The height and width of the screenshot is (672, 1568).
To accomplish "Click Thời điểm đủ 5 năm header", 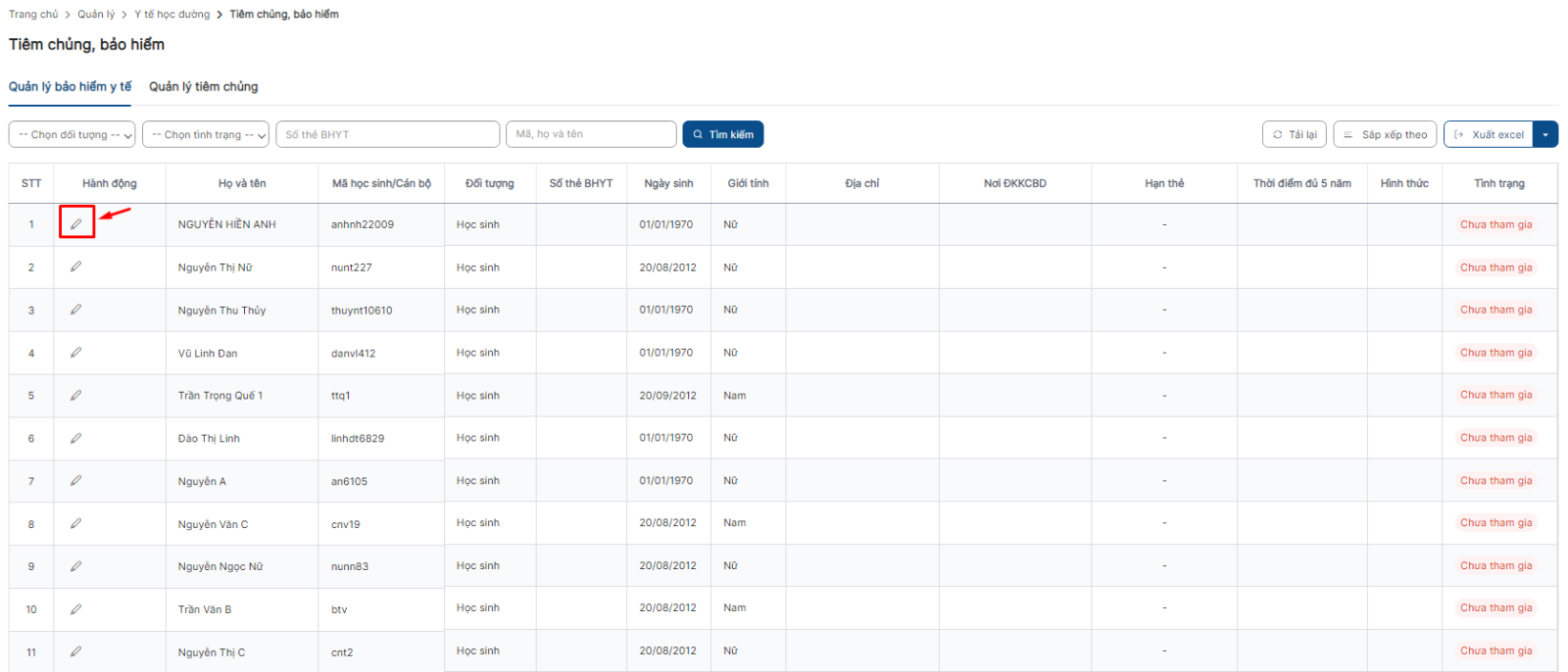I will tap(1302, 183).
